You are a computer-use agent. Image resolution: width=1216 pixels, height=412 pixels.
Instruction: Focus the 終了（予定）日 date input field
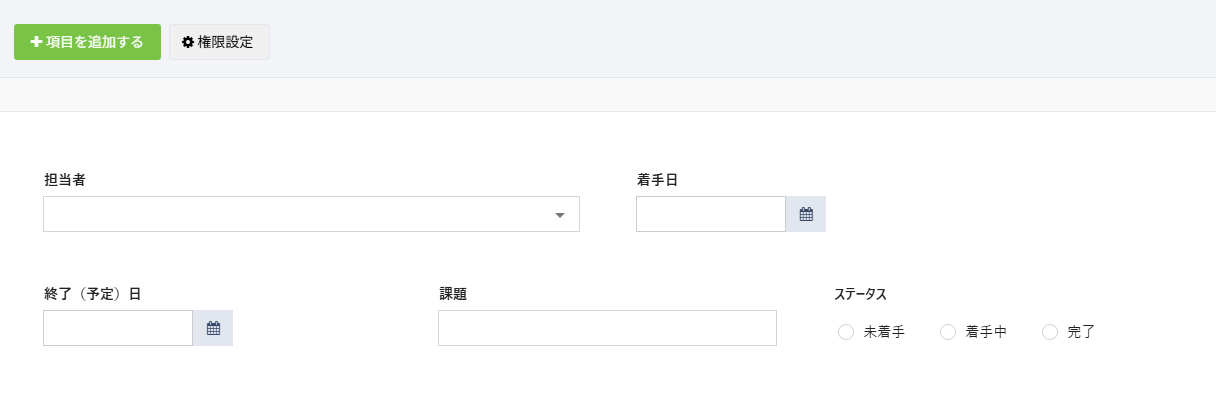pyautogui.click(x=118, y=328)
